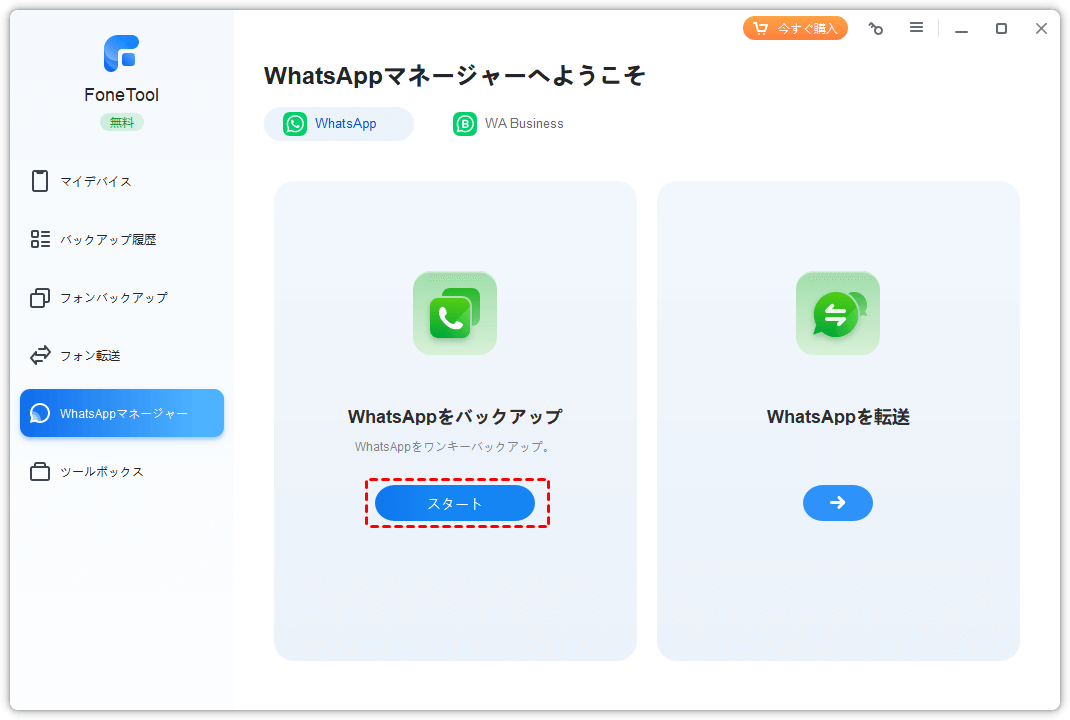Close the FoneTool window
Image resolution: width=1070 pixels, height=720 pixels.
point(1041,29)
